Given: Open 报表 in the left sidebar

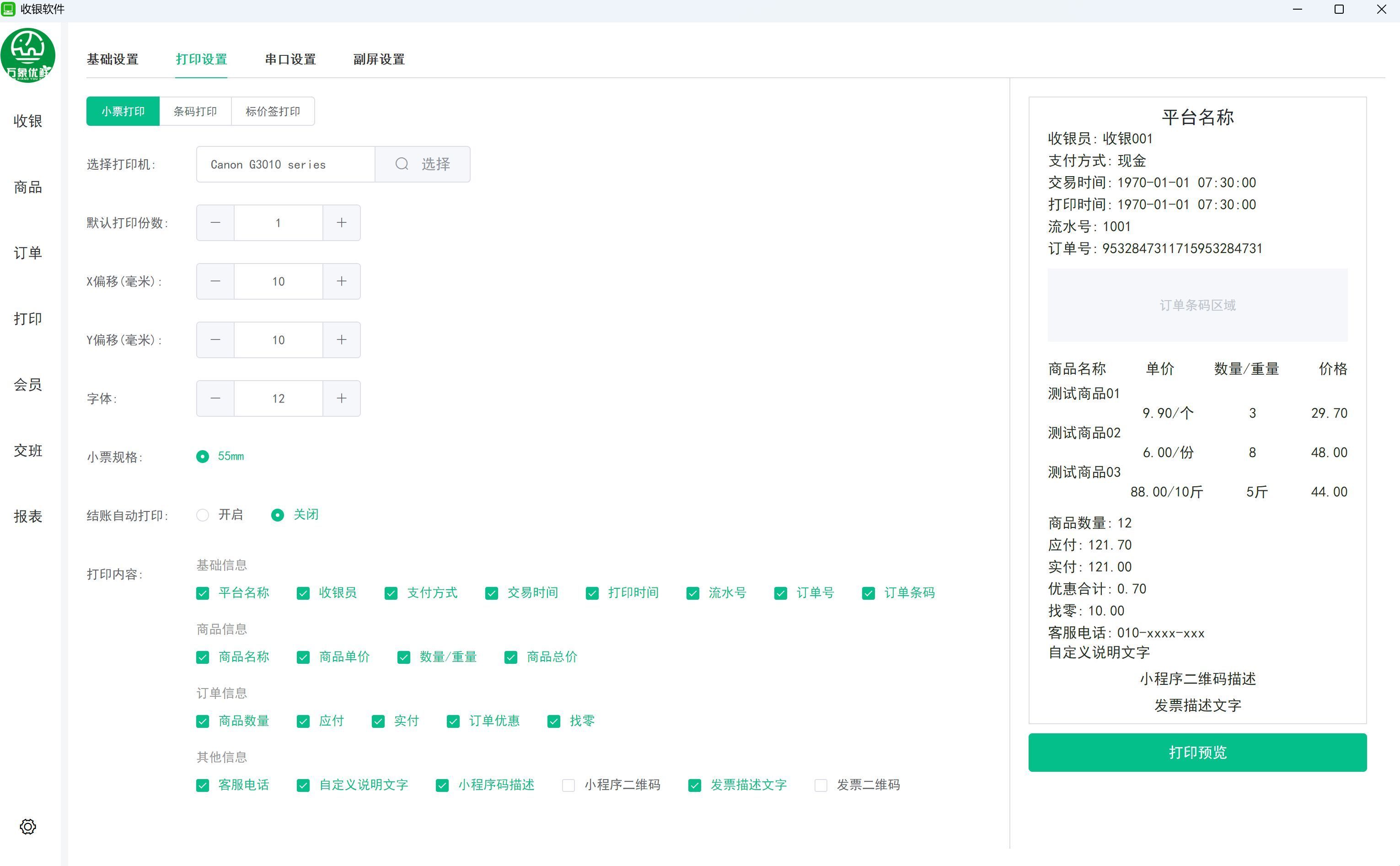Looking at the screenshot, I should (x=27, y=516).
